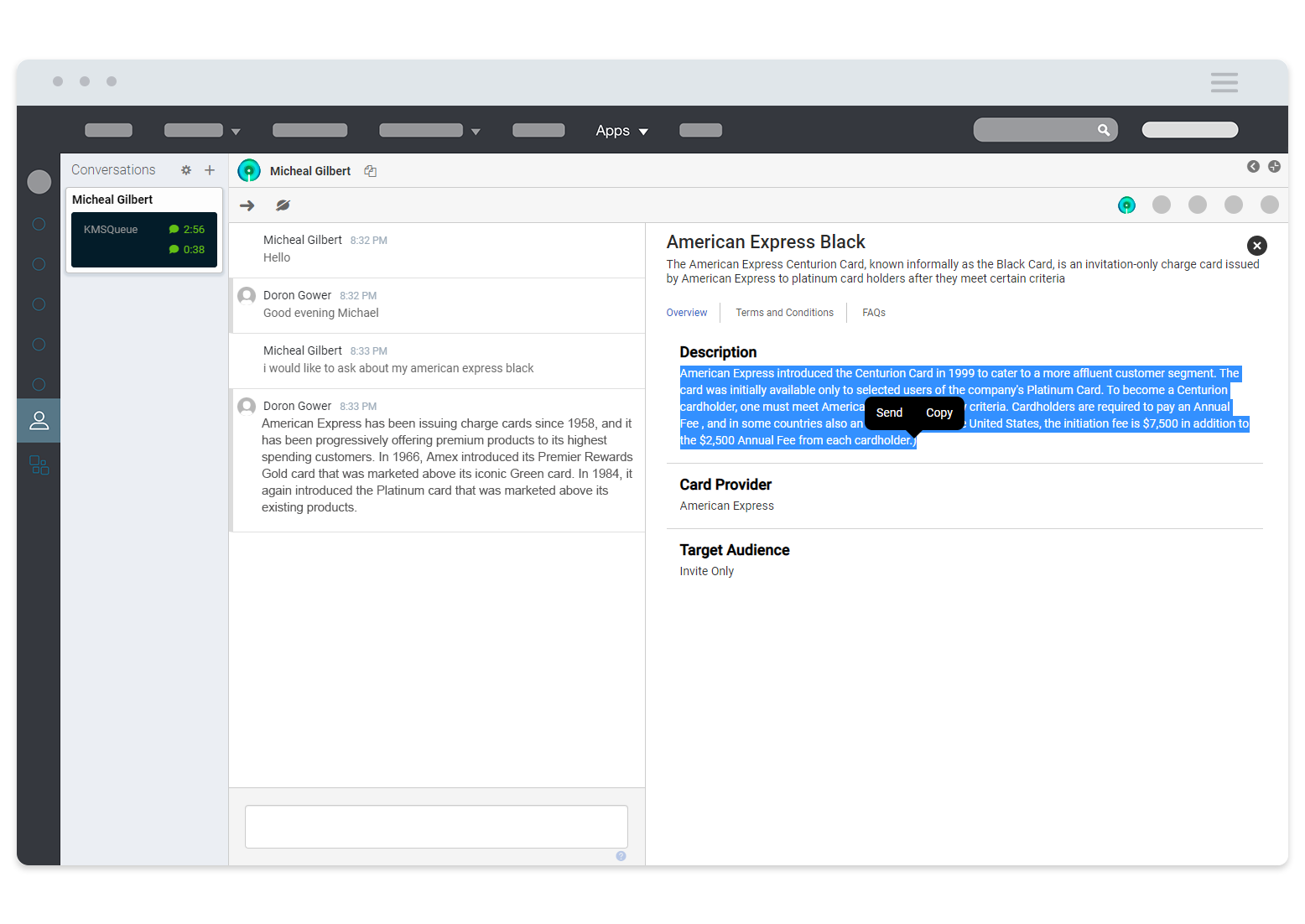Send the highlighted description text

(888, 413)
